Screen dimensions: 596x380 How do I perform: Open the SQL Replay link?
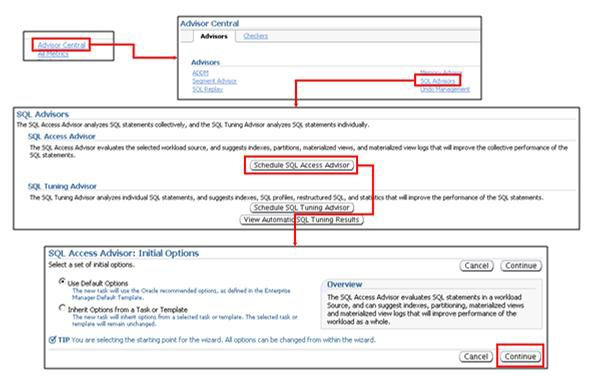coord(208,89)
